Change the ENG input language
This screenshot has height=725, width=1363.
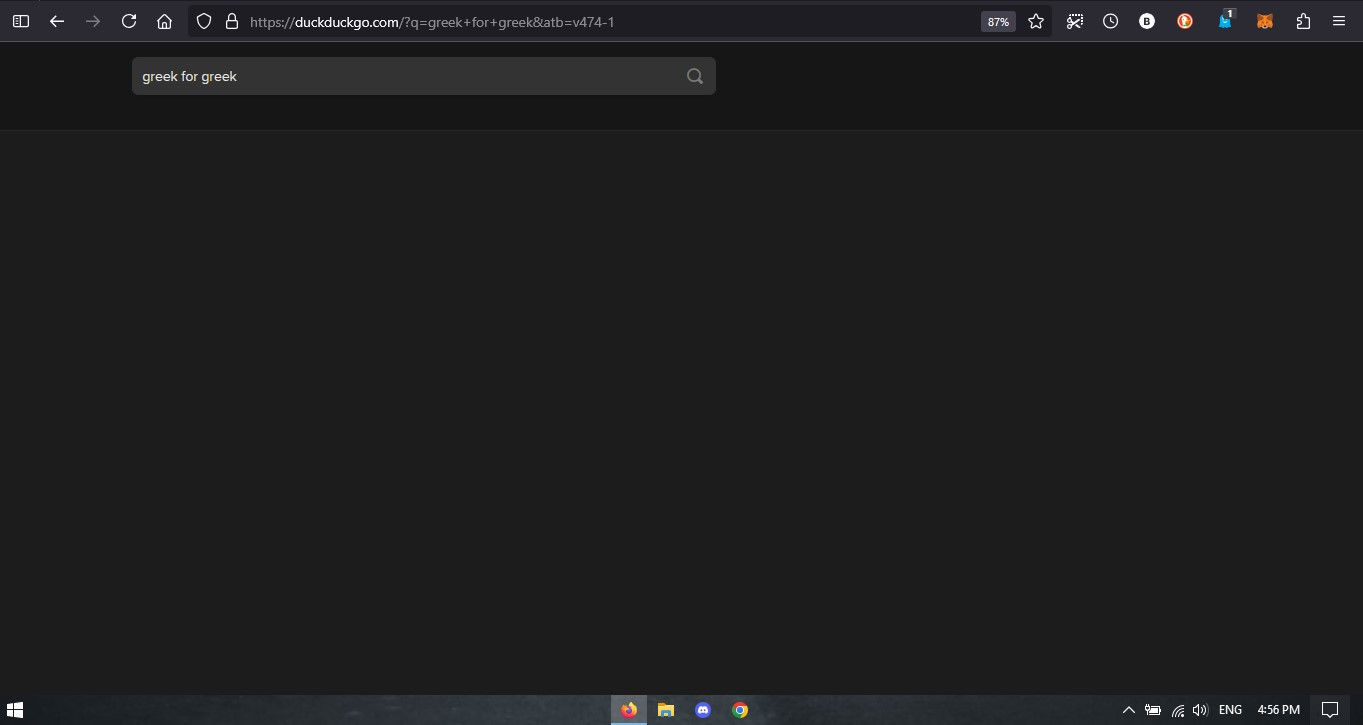[x=1231, y=710]
